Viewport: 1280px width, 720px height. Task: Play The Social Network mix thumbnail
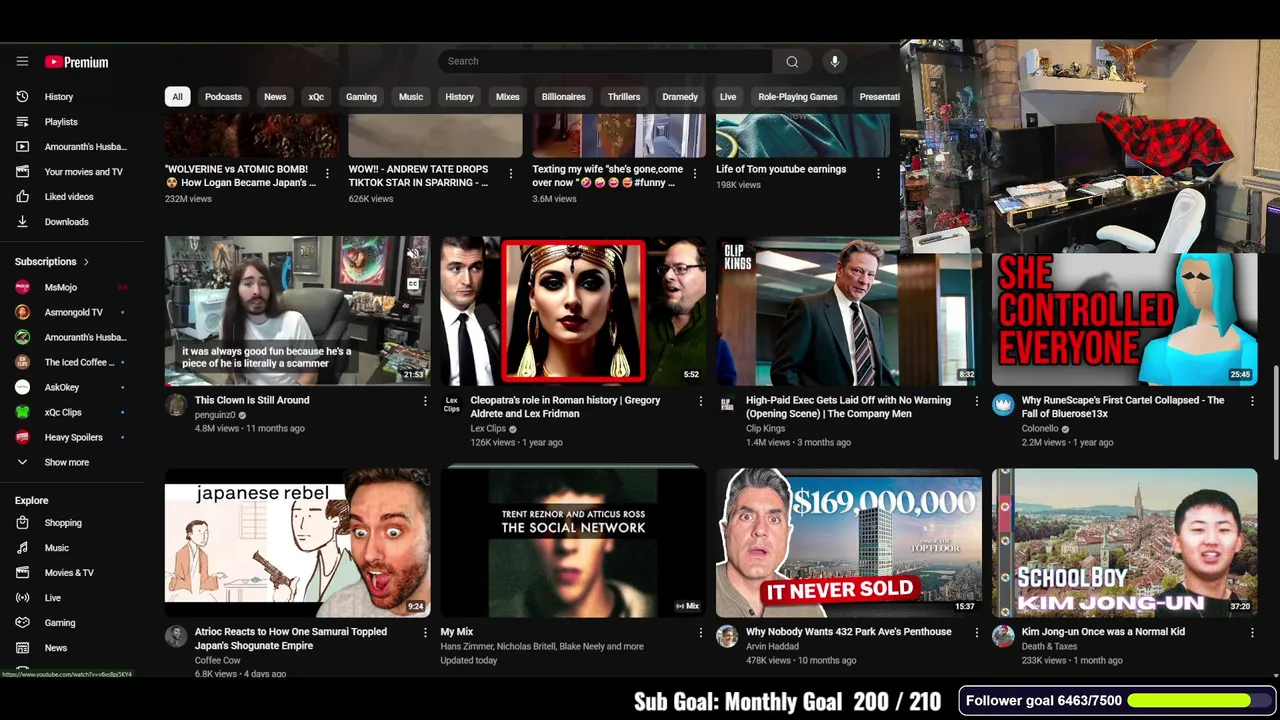(573, 542)
